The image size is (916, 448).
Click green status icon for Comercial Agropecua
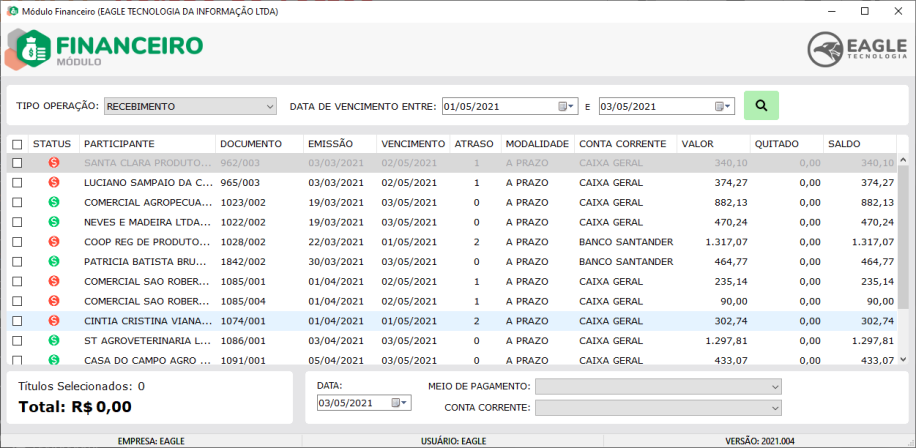coord(54,203)
